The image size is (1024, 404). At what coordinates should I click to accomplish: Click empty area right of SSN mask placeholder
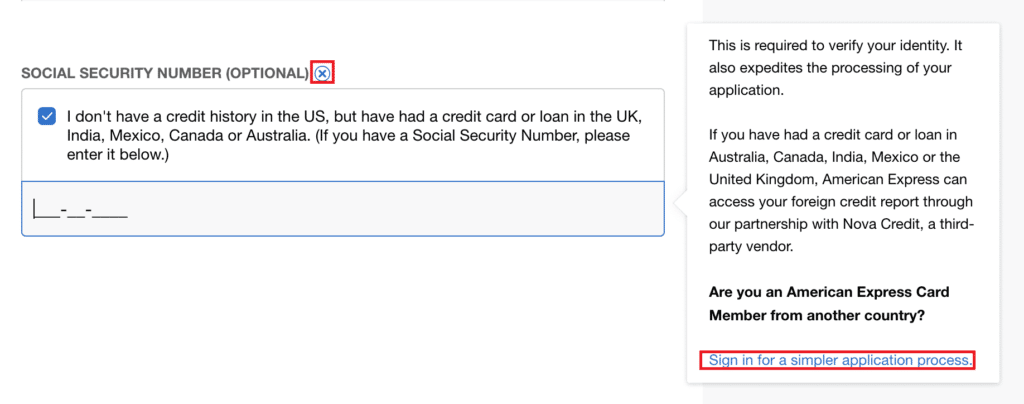tap(392, 209)
